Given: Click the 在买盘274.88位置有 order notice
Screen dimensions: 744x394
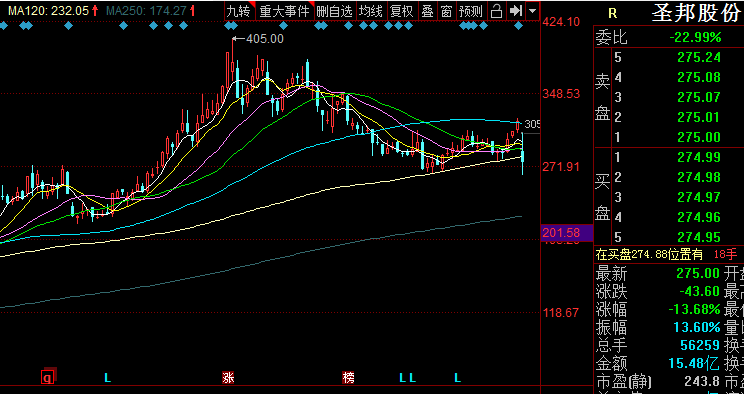Looking at the screenshot, I should [649, 255].
